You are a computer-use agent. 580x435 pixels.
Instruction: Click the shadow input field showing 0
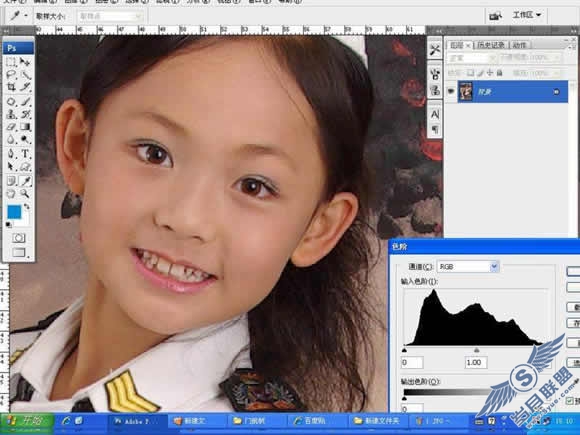tap(412, 362)
